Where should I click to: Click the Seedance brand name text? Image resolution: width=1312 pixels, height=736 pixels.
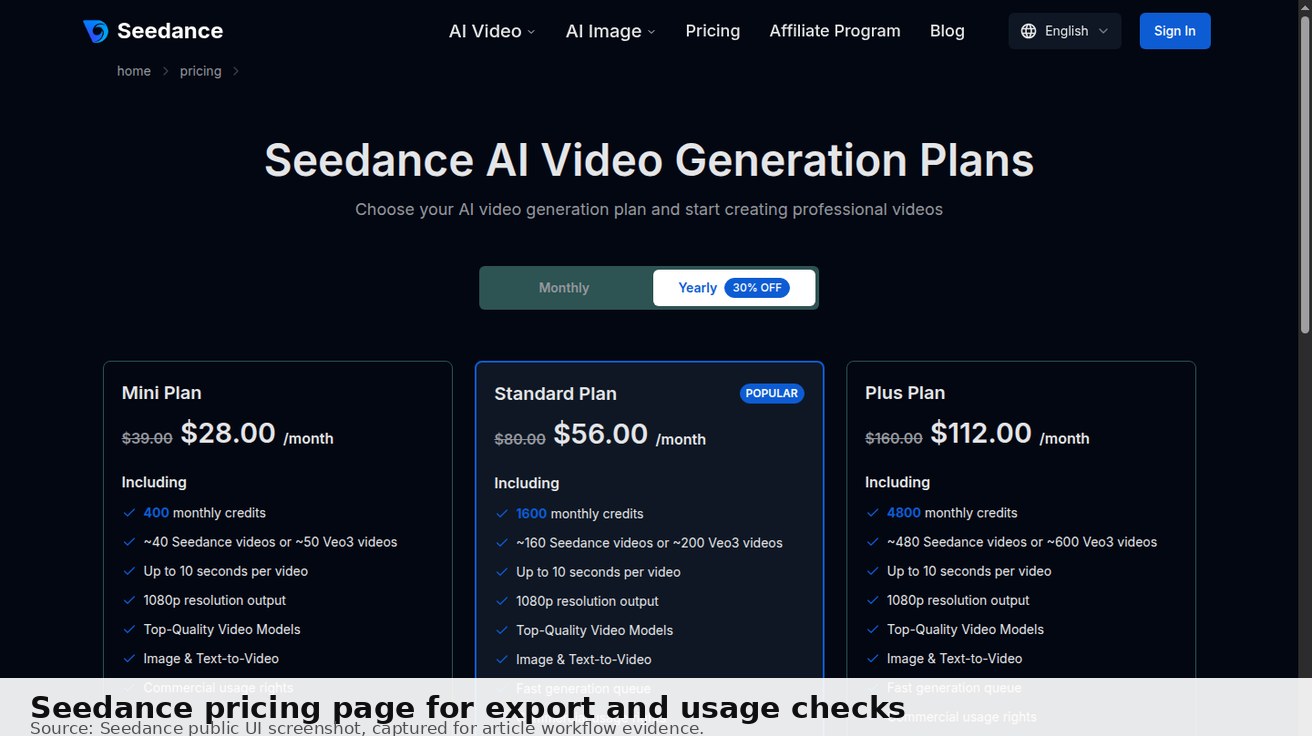(x=170, y=31)
